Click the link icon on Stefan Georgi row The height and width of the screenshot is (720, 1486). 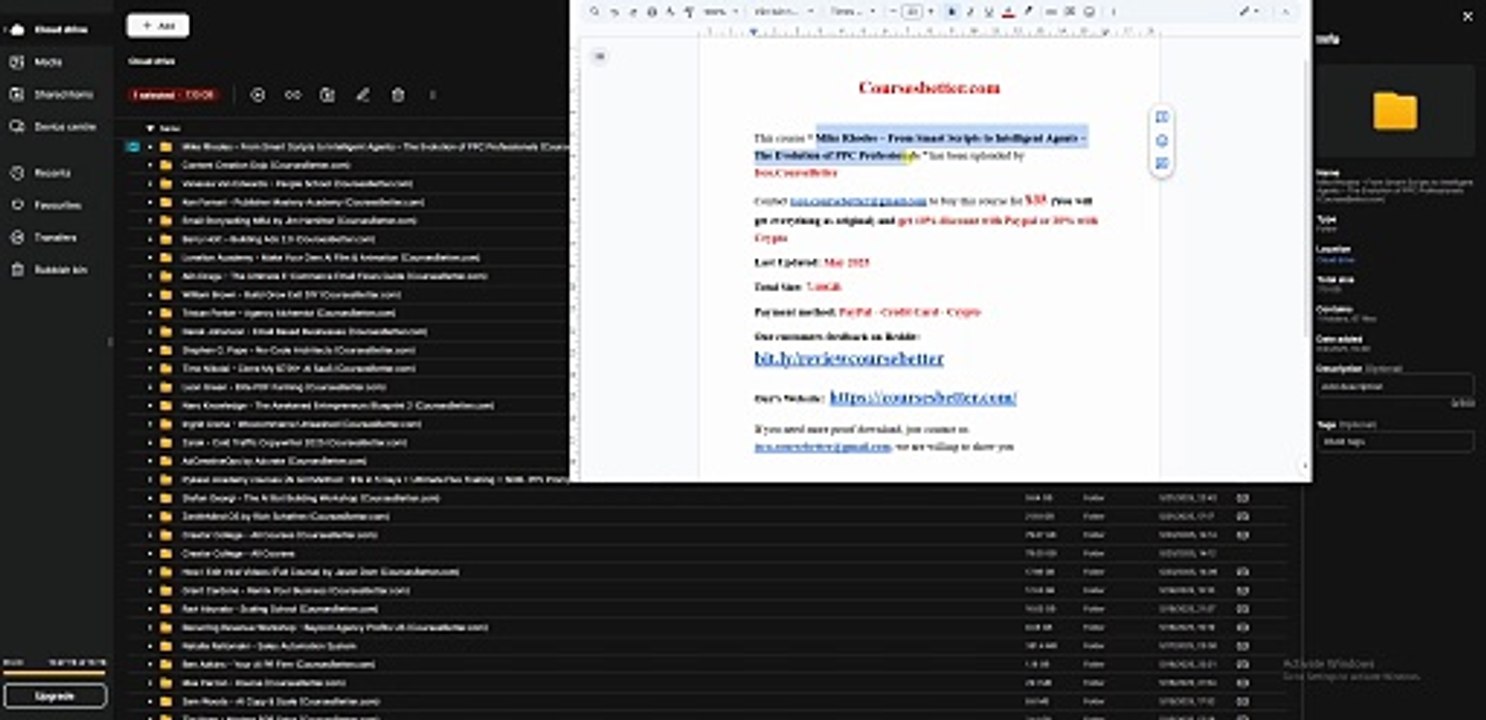1243,498
